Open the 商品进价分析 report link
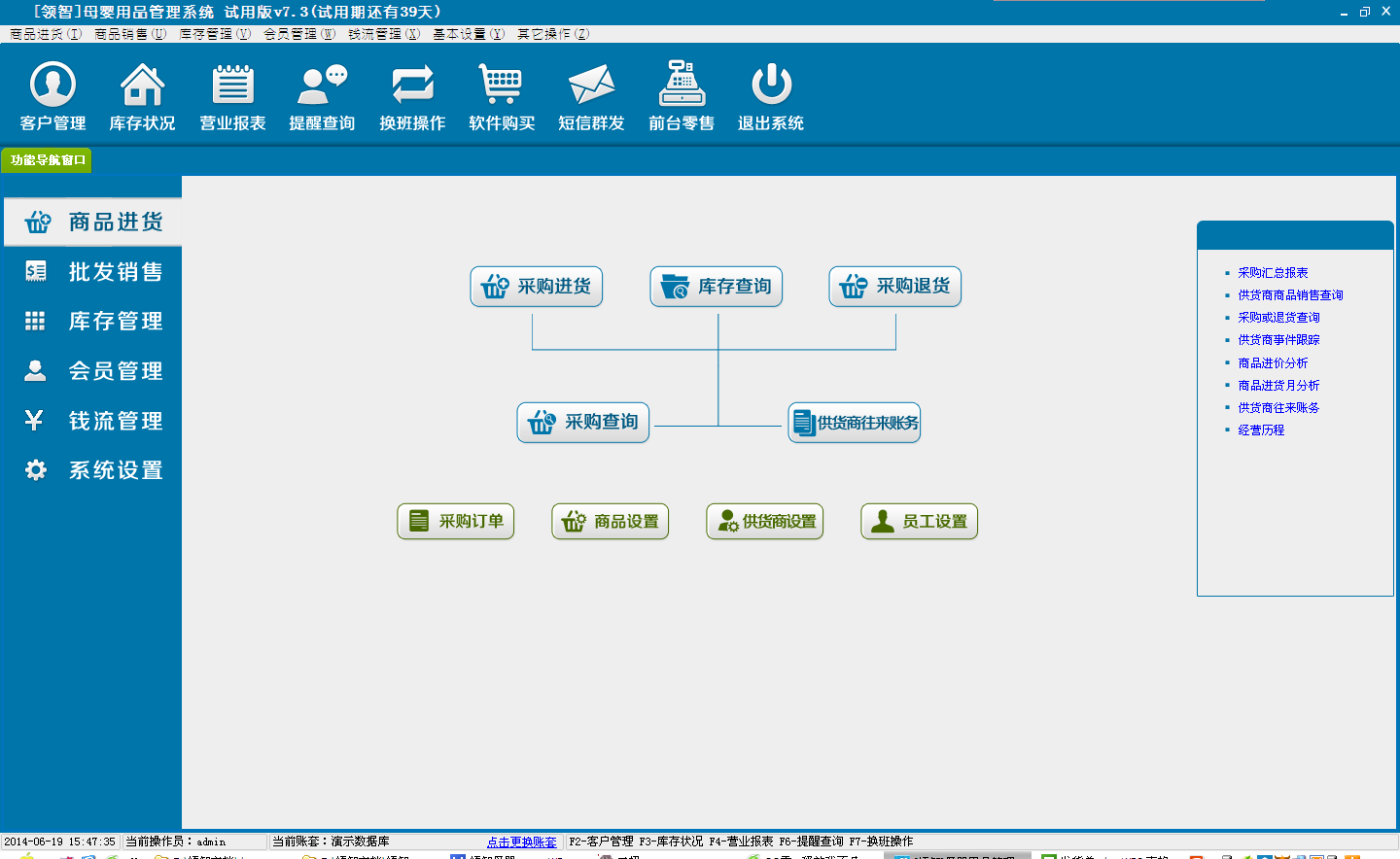Screen dimensions: 1400x859 [1273, 363]
